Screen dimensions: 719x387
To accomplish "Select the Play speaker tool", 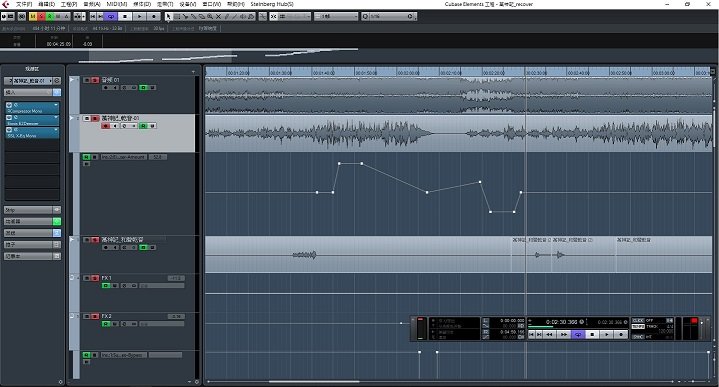I will [x=243, y=17].
